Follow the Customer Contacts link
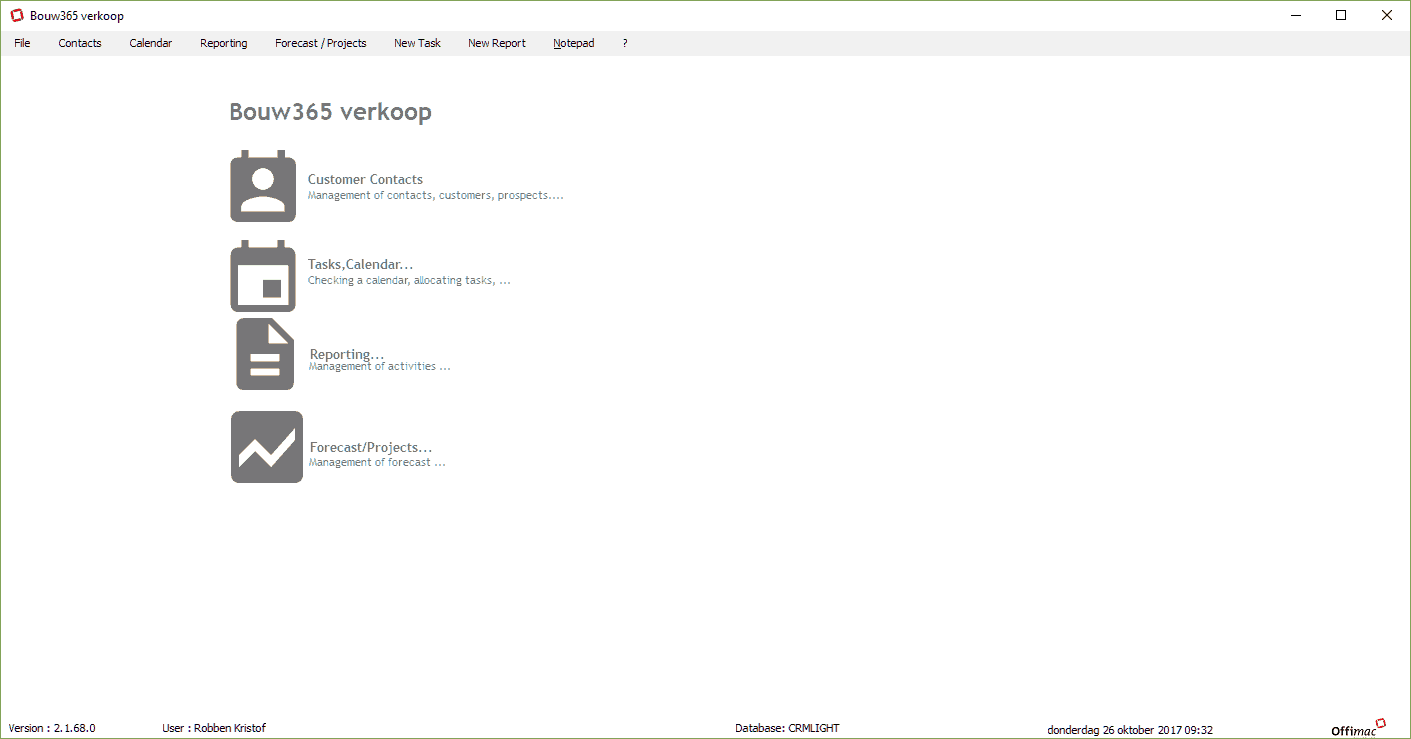1411x739 pixels. 365,180
